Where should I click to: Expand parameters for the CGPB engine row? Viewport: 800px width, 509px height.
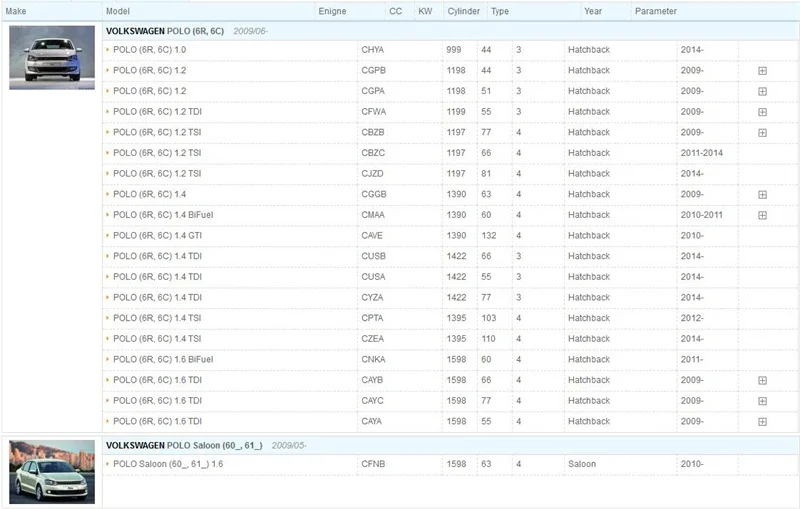[x=762, y=71]
